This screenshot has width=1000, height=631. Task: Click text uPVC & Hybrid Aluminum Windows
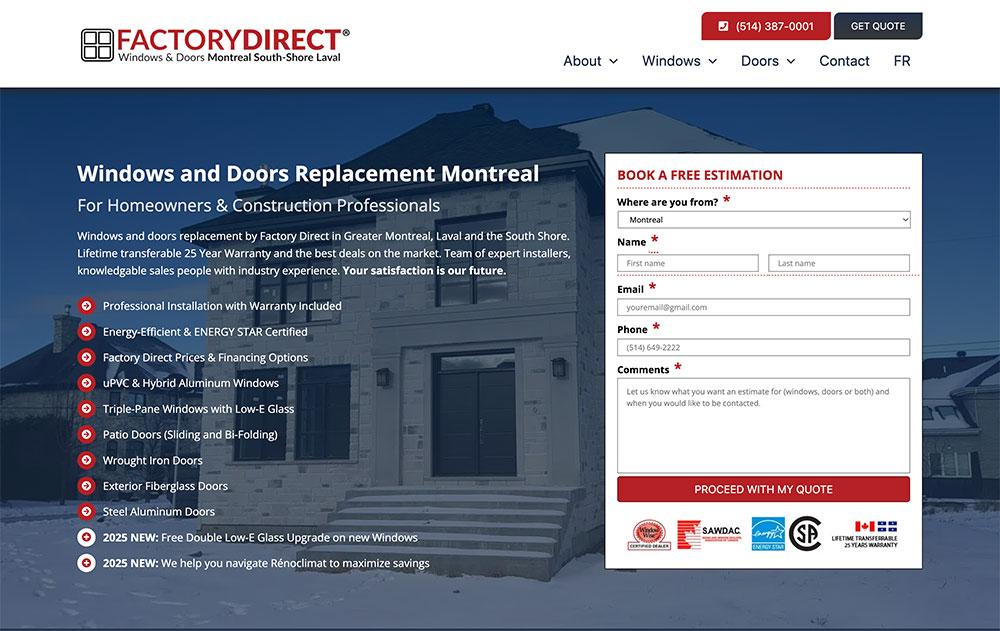coord(191,383)
